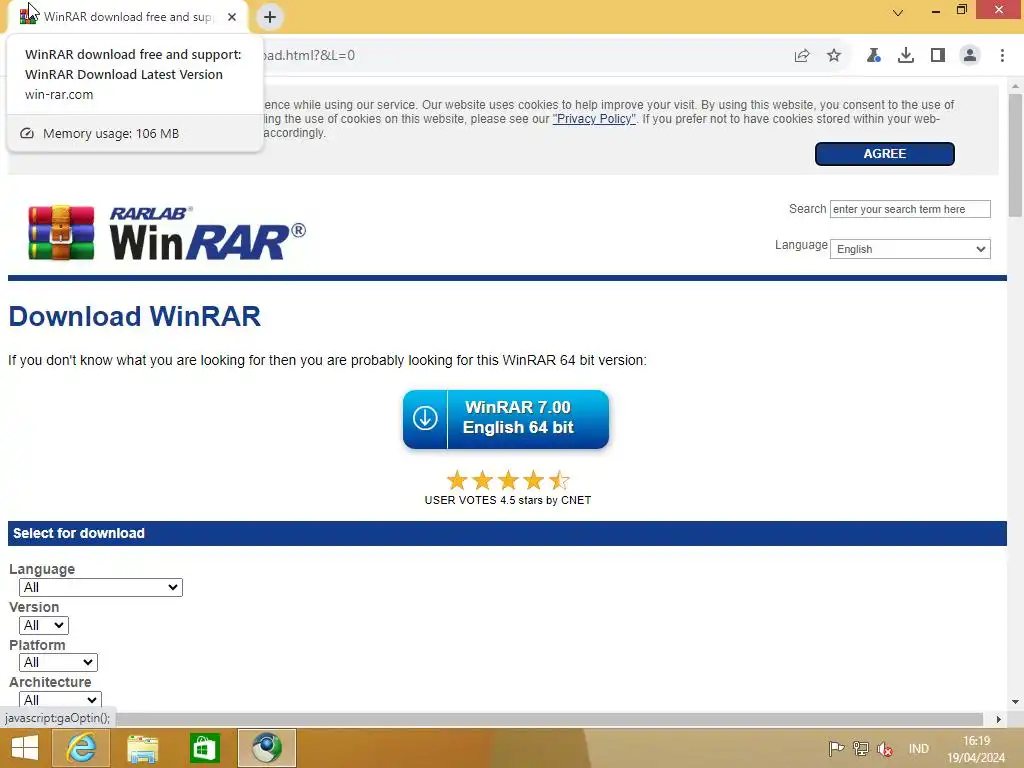Expand the Platform filter dropdown

58,662
